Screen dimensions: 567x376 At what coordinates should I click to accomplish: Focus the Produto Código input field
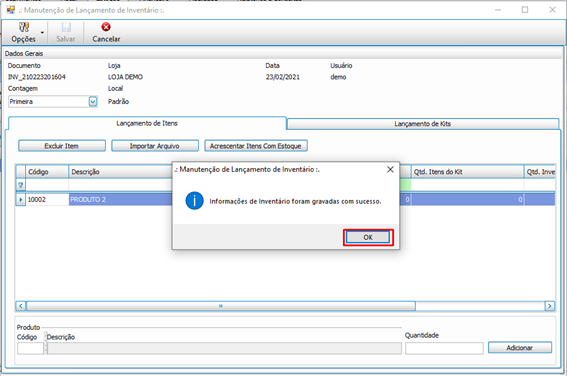pos(30,349)
